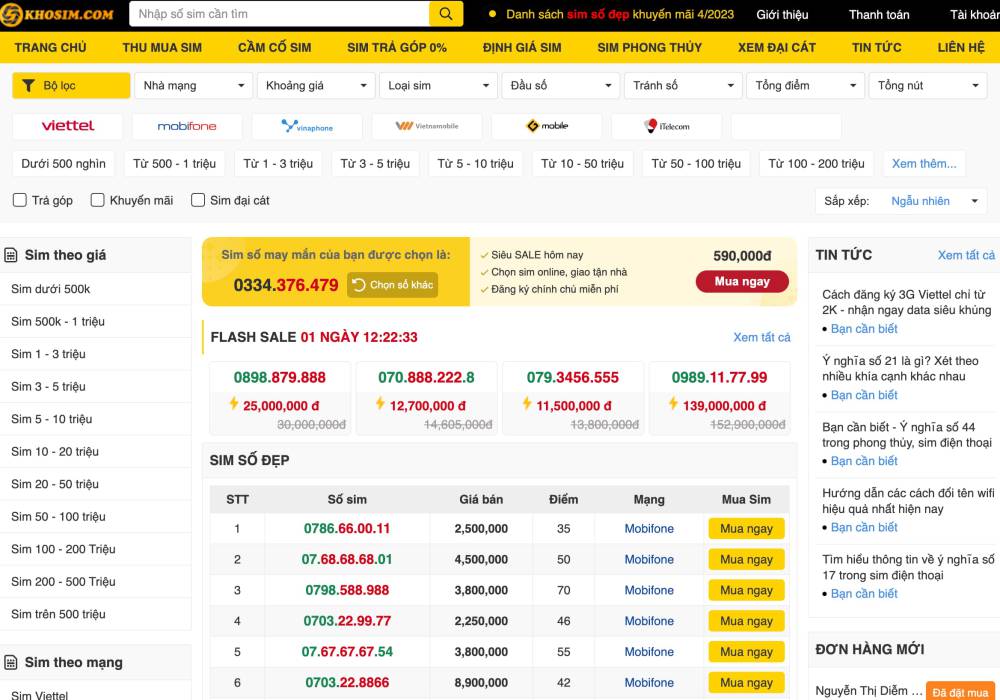Expand the Tổng nút dropdown

point(928,85)
